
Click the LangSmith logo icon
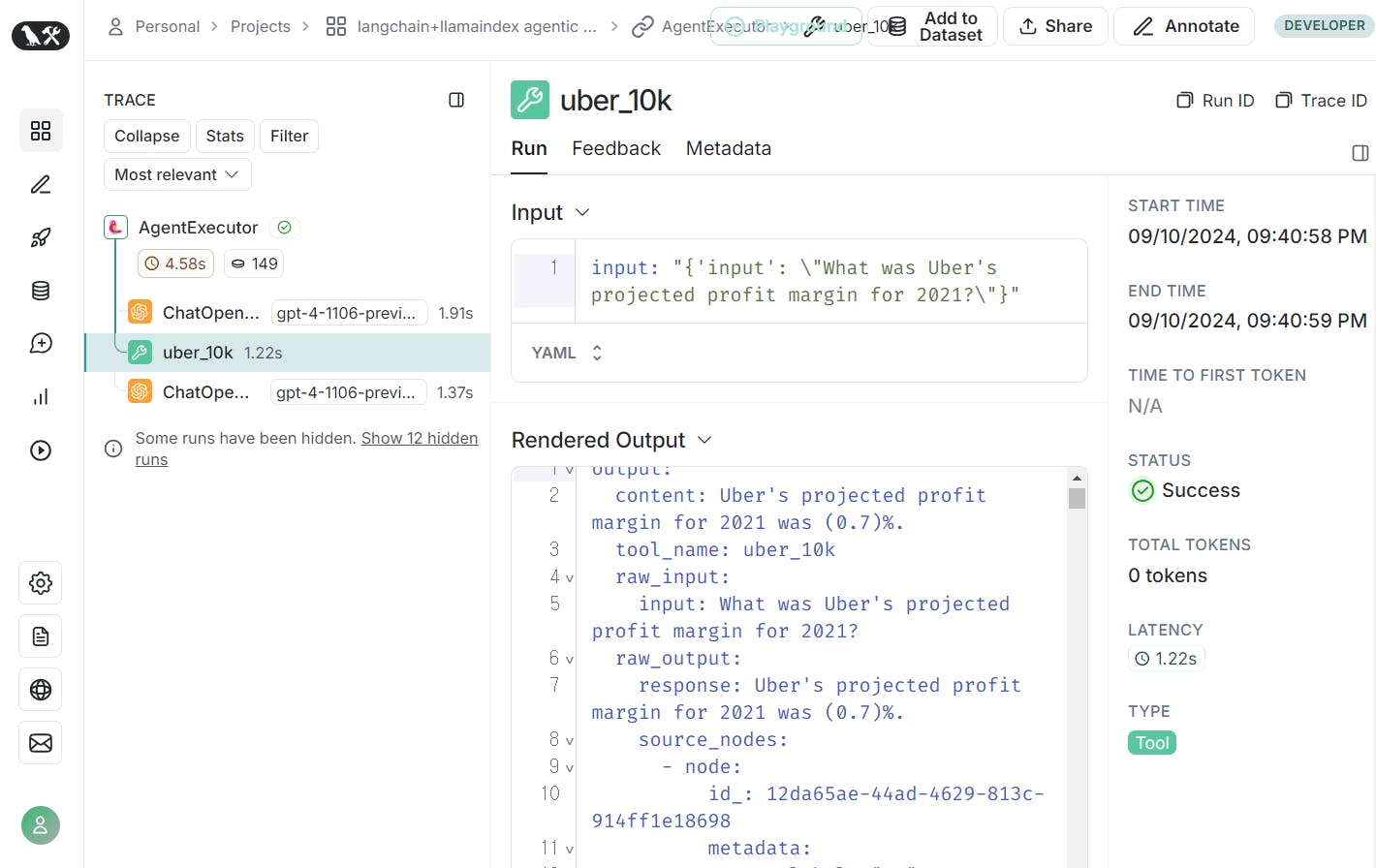[41, 36]
